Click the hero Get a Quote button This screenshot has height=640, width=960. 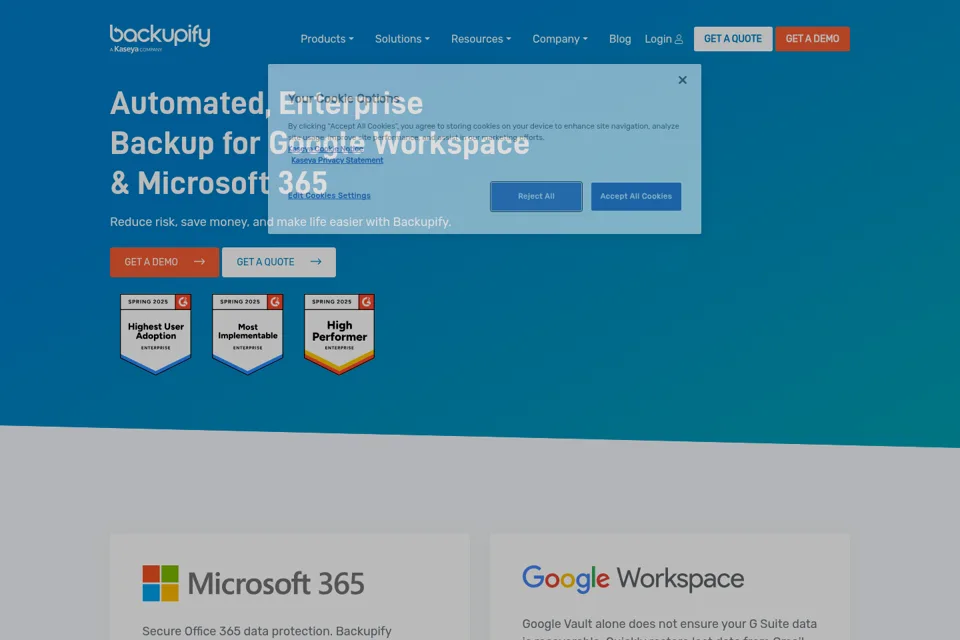pyautogui.click(x=279, y=262)
